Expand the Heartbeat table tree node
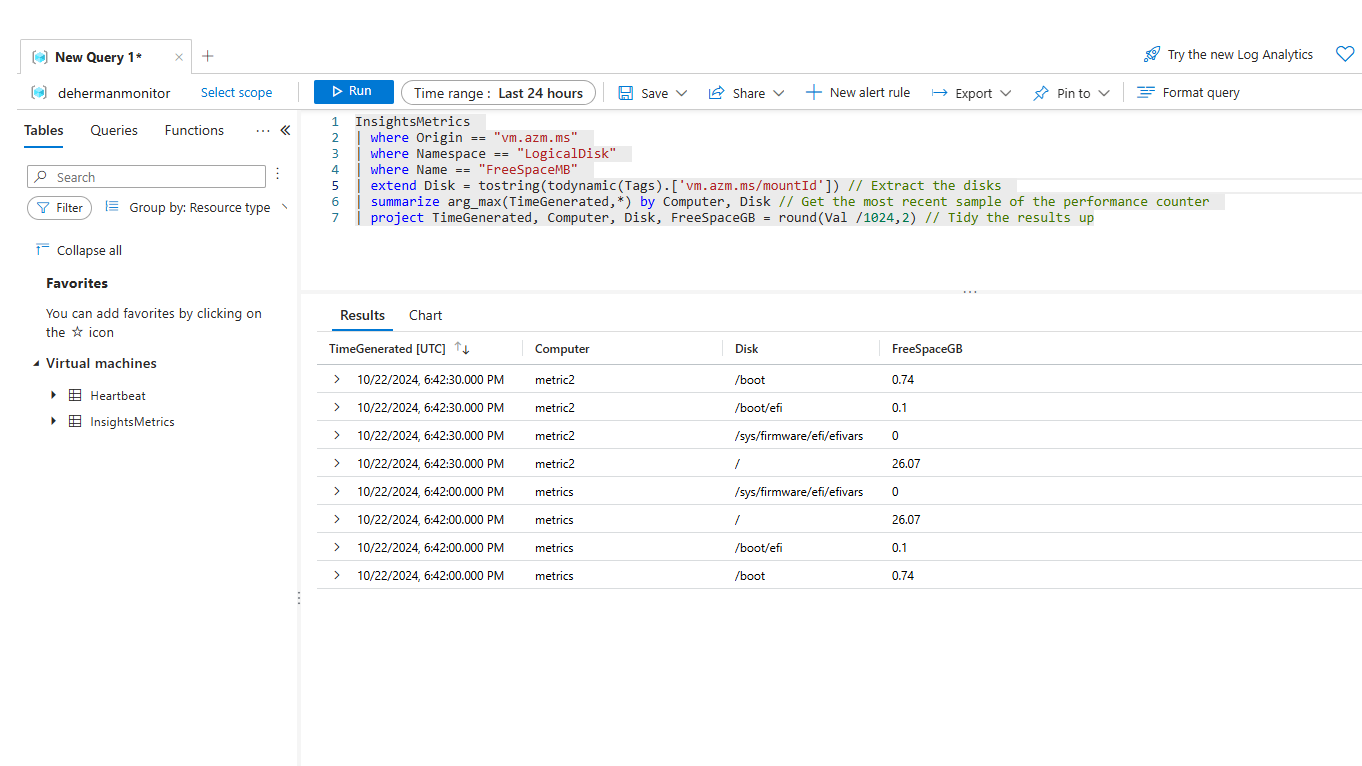Viewport: 1362px width, 766px height. tap(54, 395)
